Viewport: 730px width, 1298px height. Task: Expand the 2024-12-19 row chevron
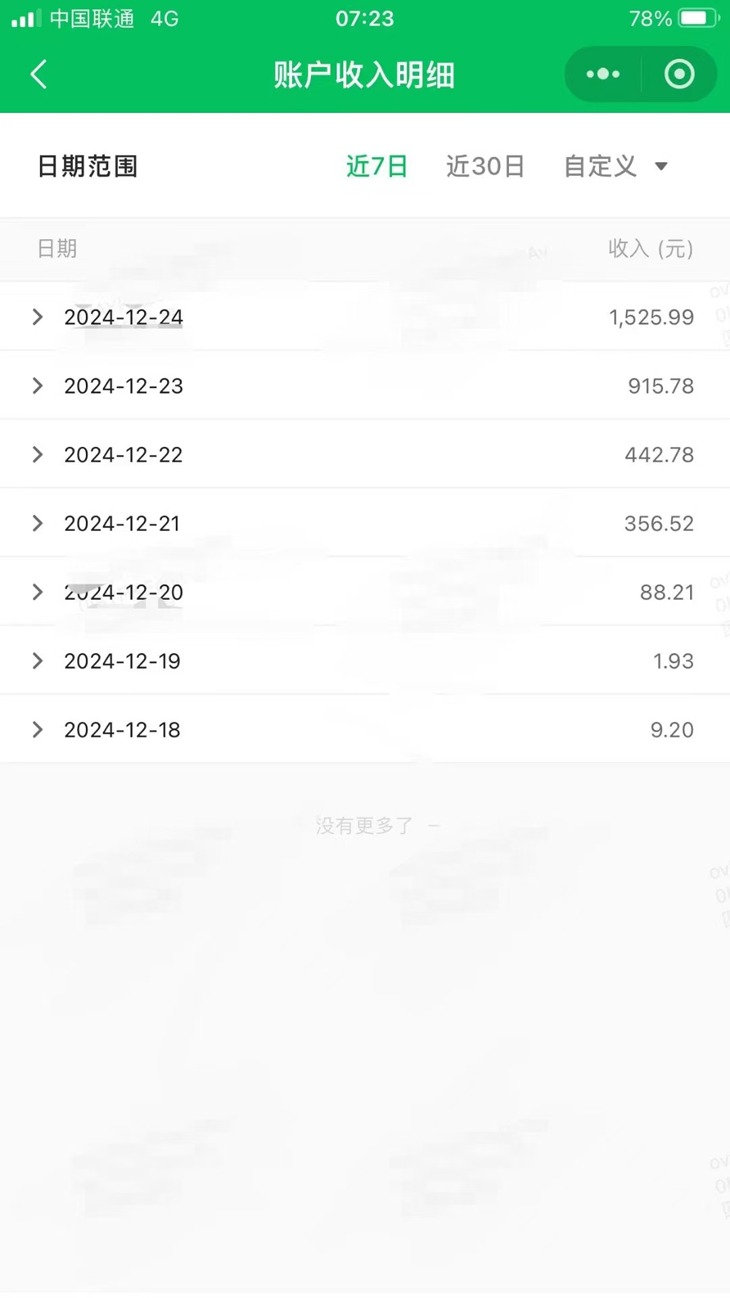(38, 661)
